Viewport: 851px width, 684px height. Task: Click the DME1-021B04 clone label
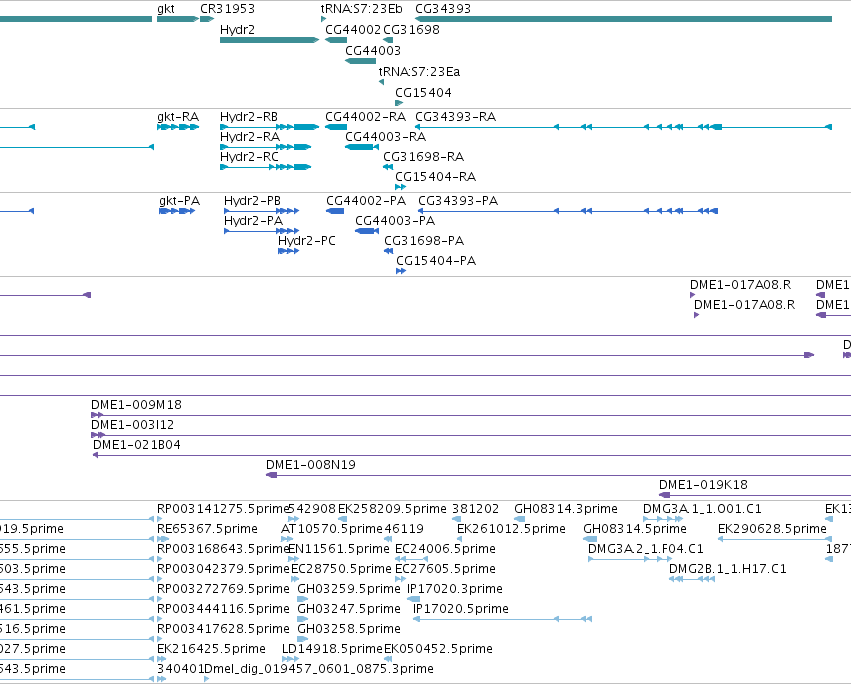click(x=137, y=445)
